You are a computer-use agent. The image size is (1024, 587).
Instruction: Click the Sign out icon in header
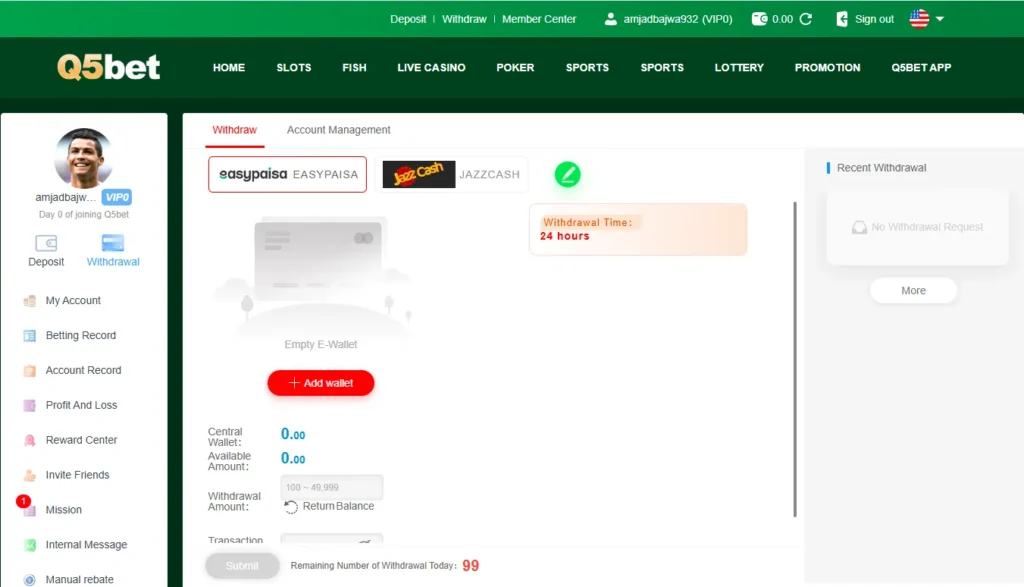[842, 19]
